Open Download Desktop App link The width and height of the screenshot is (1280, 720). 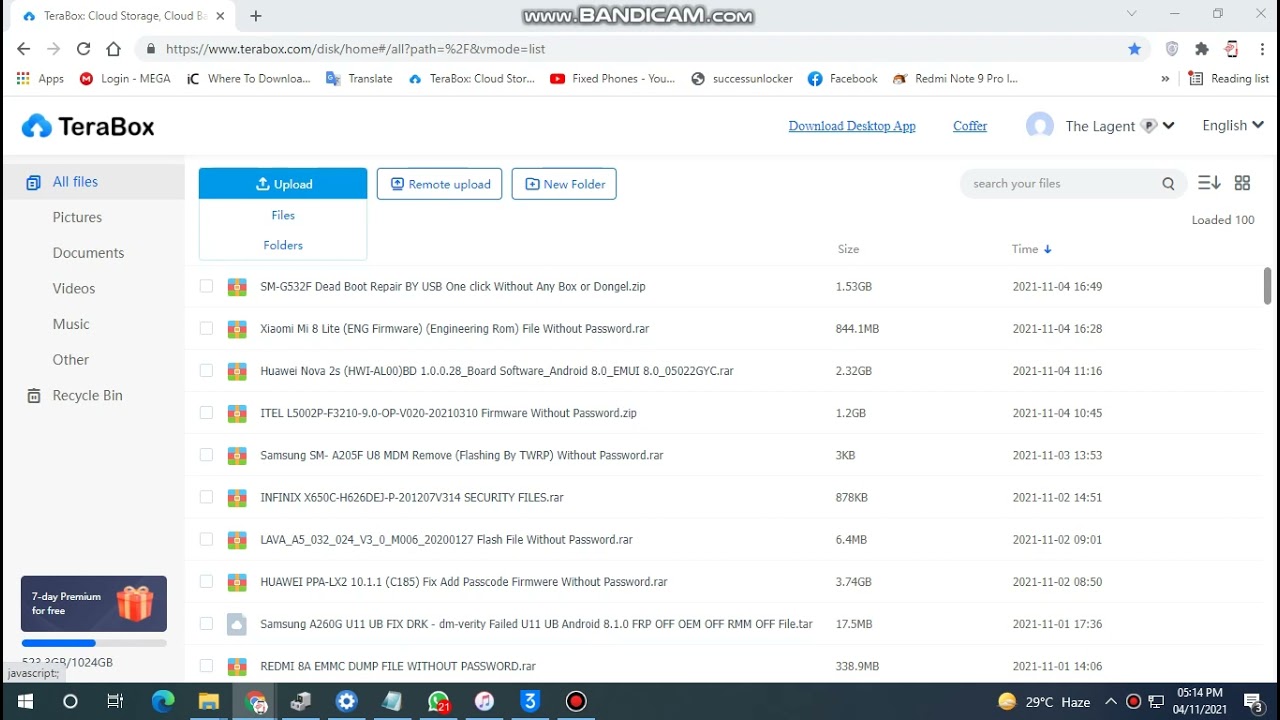point(852,126)
